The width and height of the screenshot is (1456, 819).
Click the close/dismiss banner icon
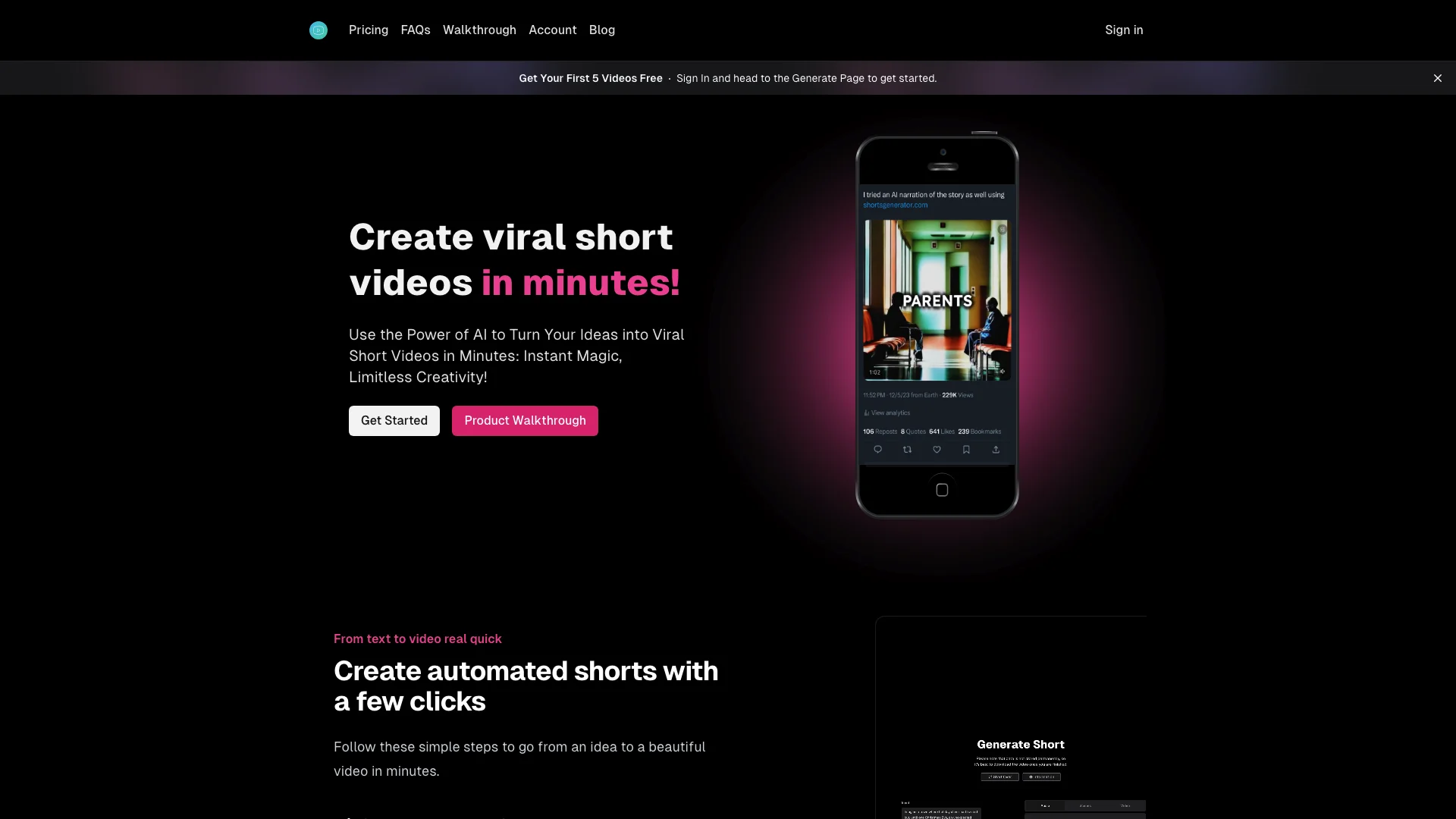(1437, 78)
